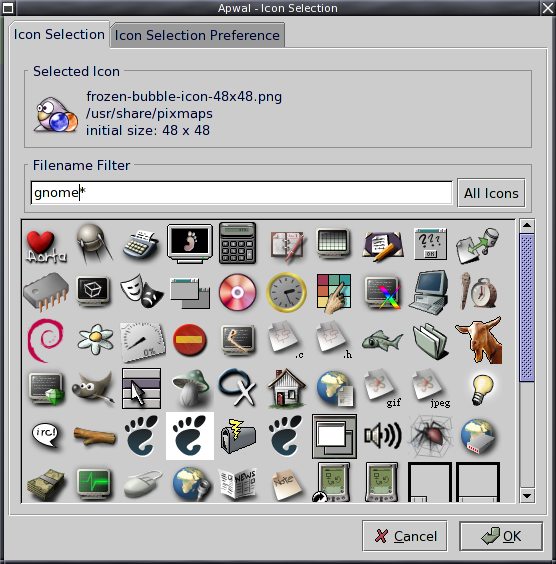Click into the Filename Filter text field
This screenshot has height=564, width=556.
[241, 193]
